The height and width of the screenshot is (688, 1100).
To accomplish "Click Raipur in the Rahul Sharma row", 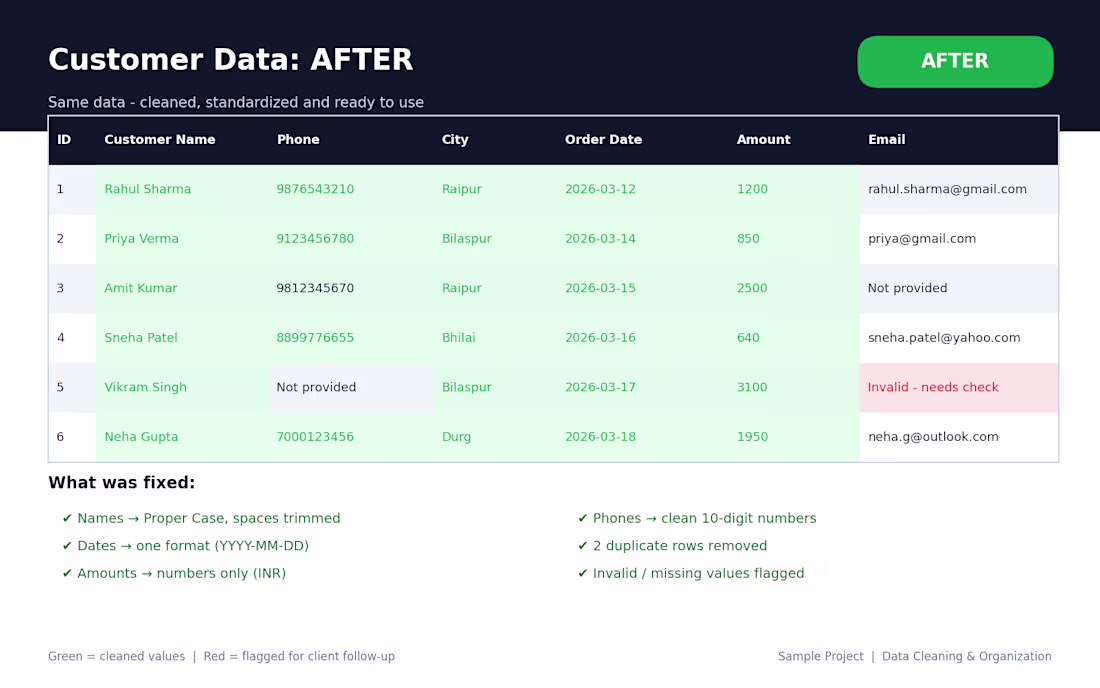I will pos(462,189).
